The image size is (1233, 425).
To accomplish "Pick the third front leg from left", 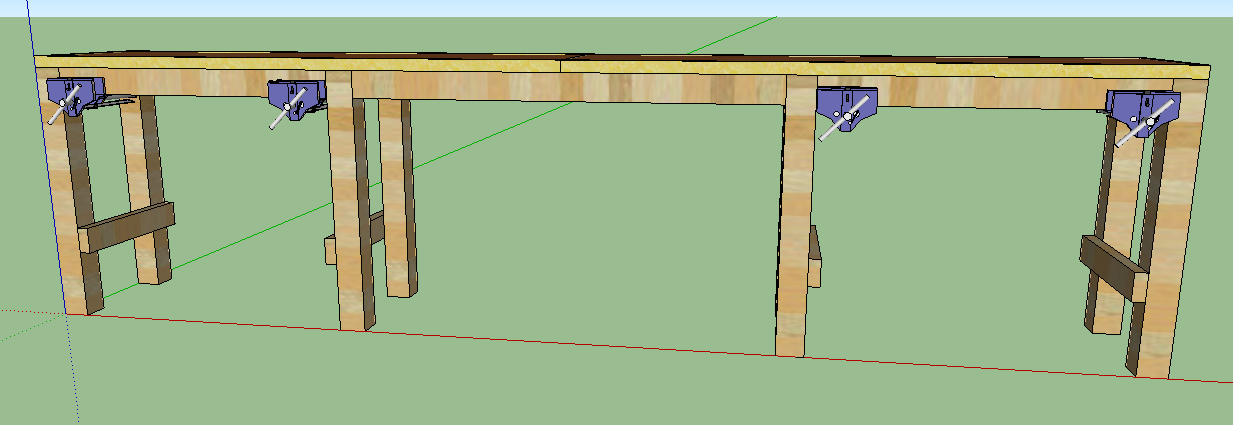I will tap(793, 250).
